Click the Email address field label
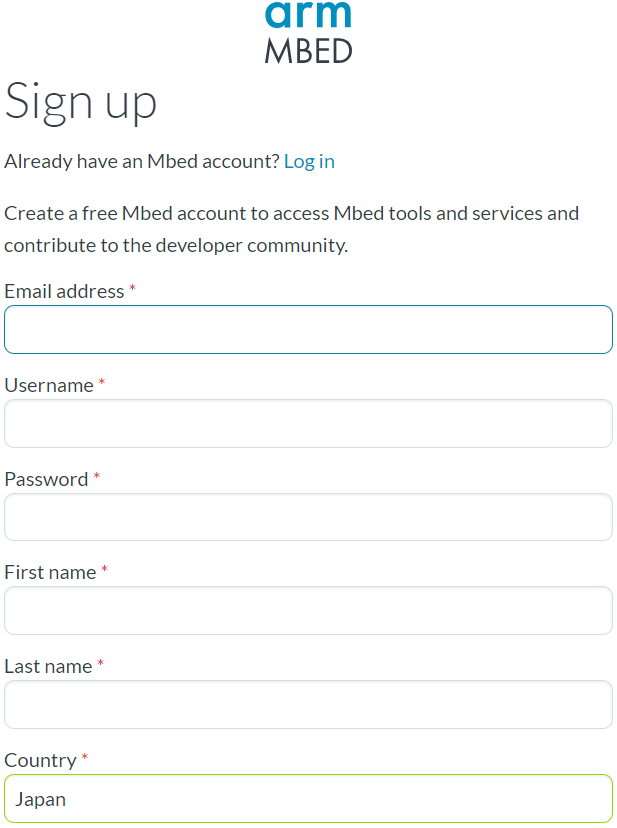The height and width of the screenshot is (828, 617). 64,291
